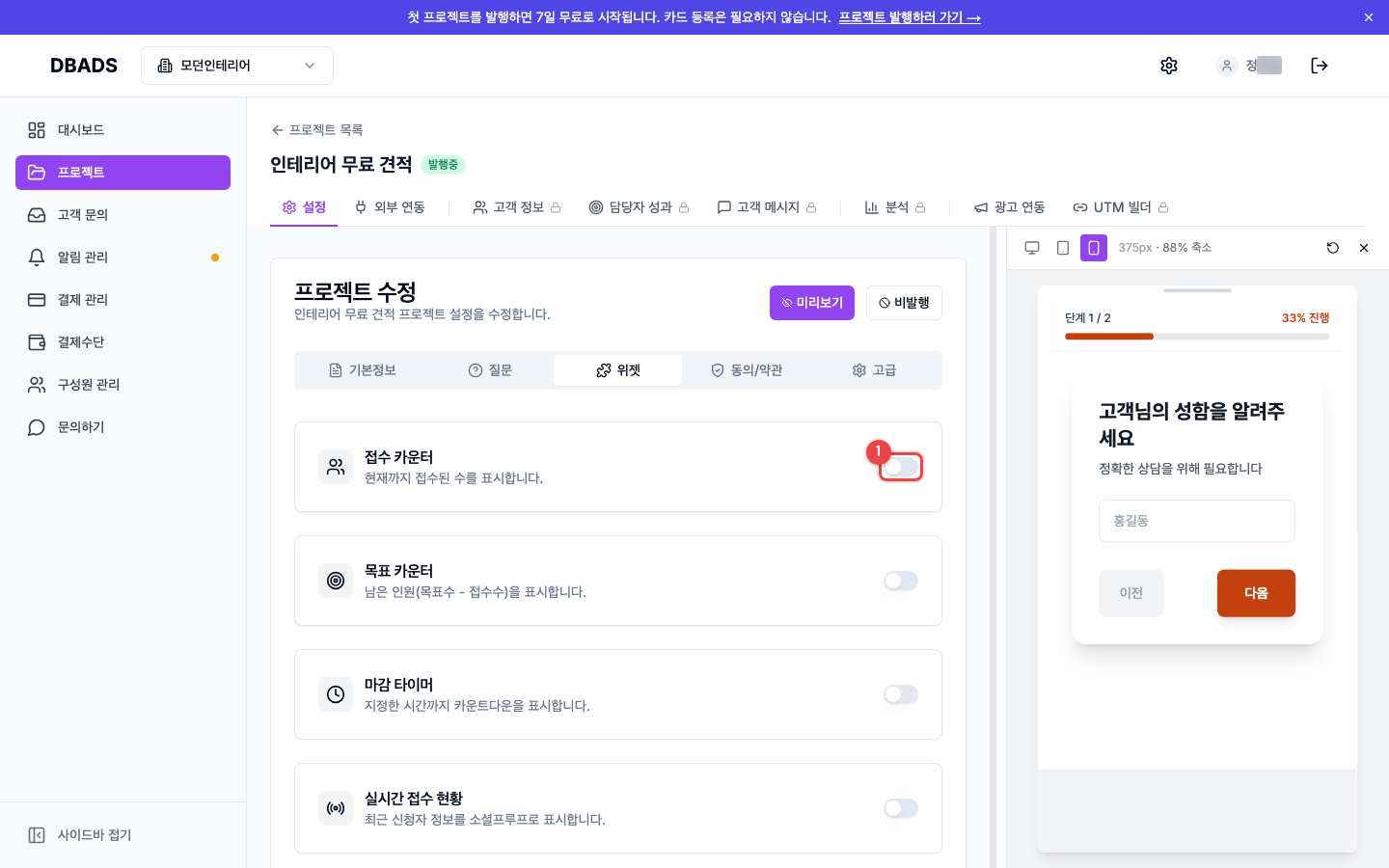Image resolution: width=1389 pixels, height=868 pixels.
Task: Click the 비발행 button
Action: pyautogui.click(x=904, y=303)
